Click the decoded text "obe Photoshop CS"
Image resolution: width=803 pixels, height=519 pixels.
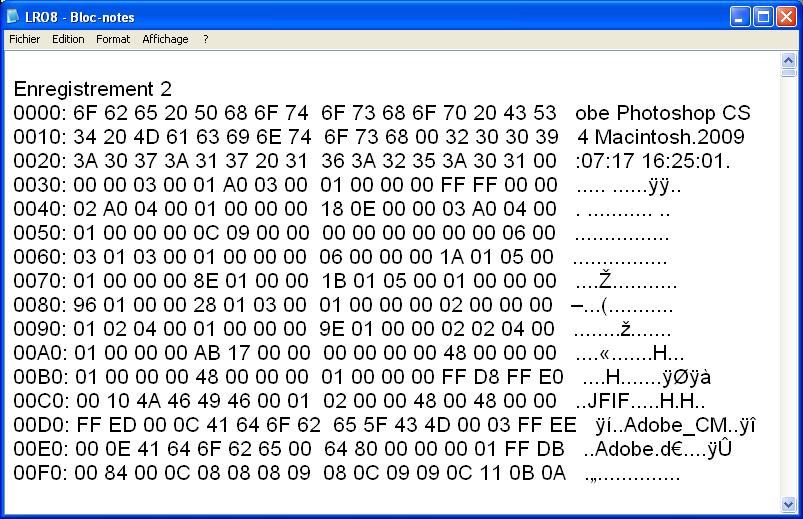coord(663,113)
